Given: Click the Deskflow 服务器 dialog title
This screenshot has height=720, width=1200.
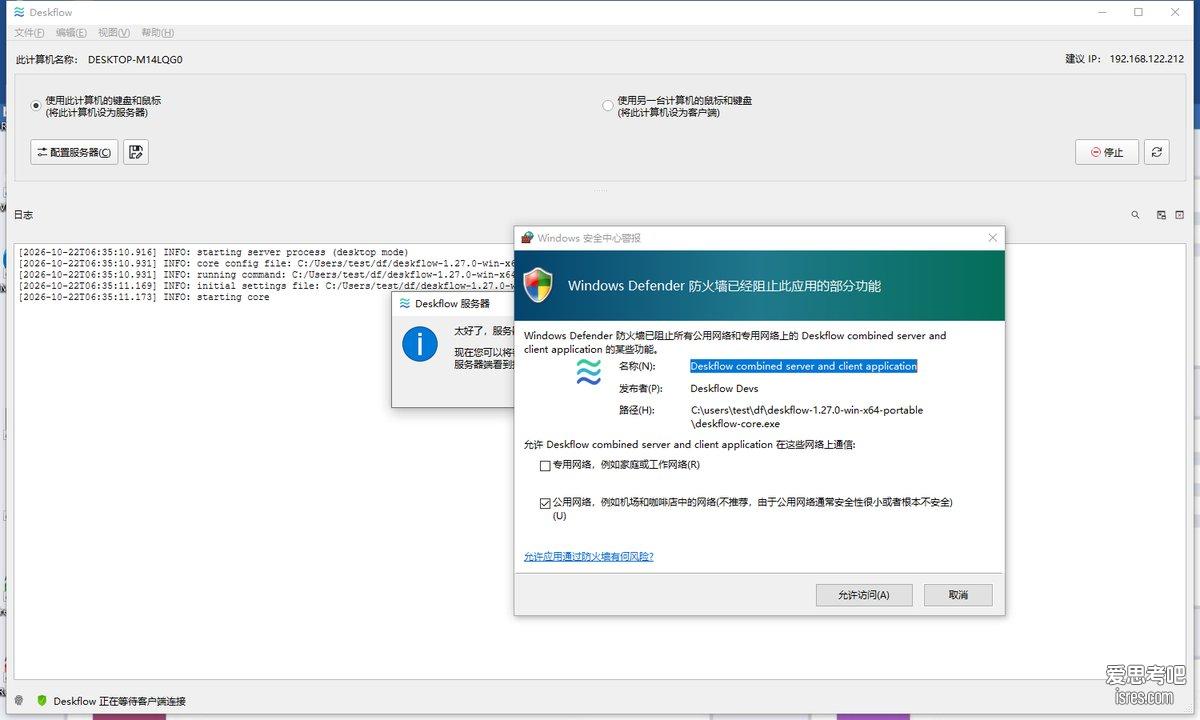Looking at the screenshot, I should pos(452,303).
